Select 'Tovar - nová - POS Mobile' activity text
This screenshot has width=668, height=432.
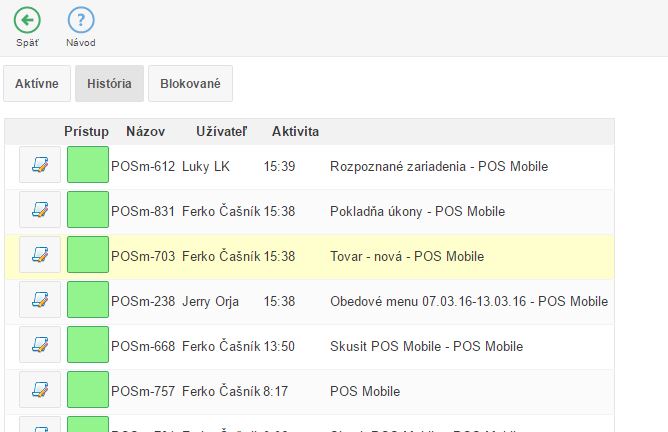(x=406, y=257)
